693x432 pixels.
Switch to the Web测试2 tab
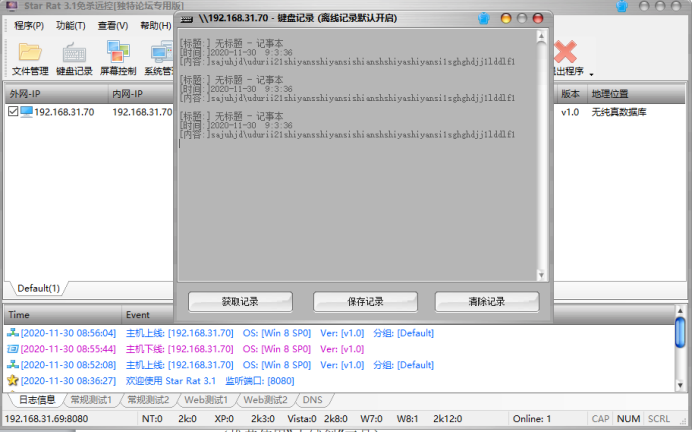point(266,400)
